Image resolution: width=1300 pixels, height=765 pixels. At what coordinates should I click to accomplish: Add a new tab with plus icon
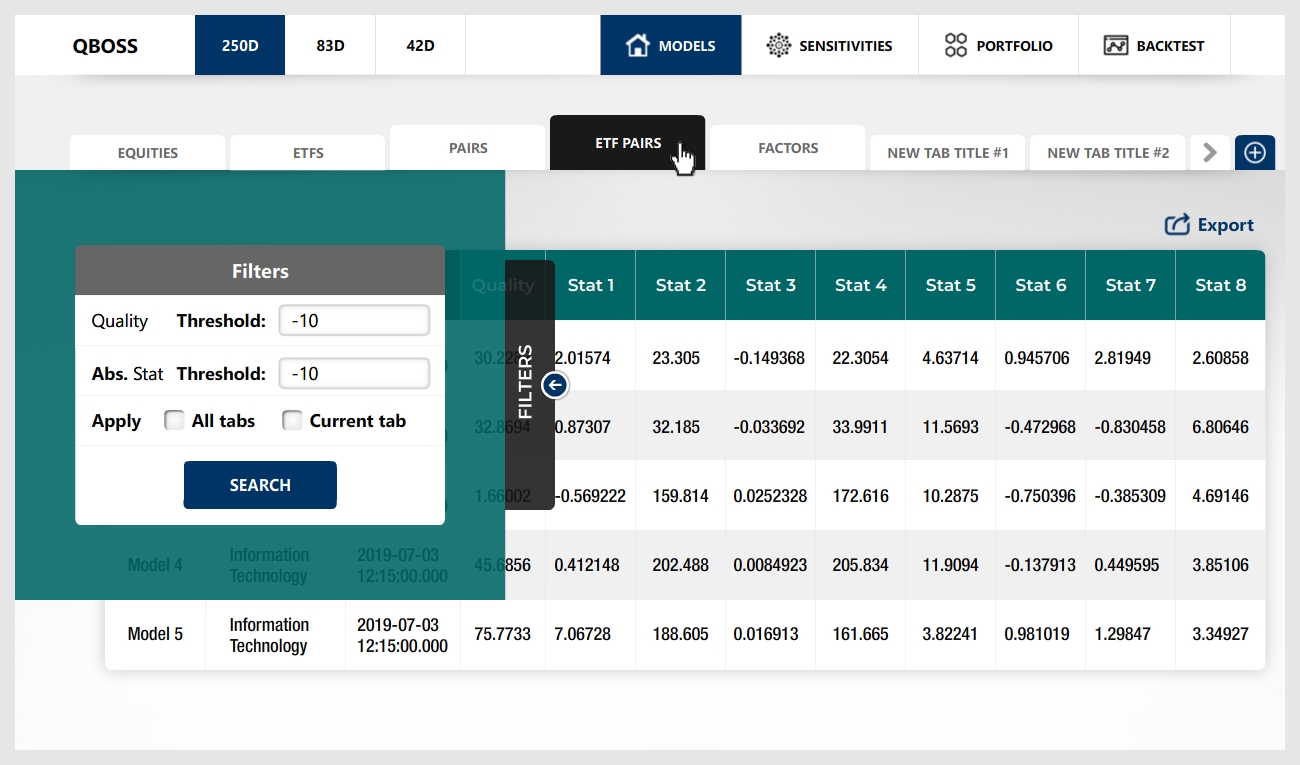(x=1255, y=153)
